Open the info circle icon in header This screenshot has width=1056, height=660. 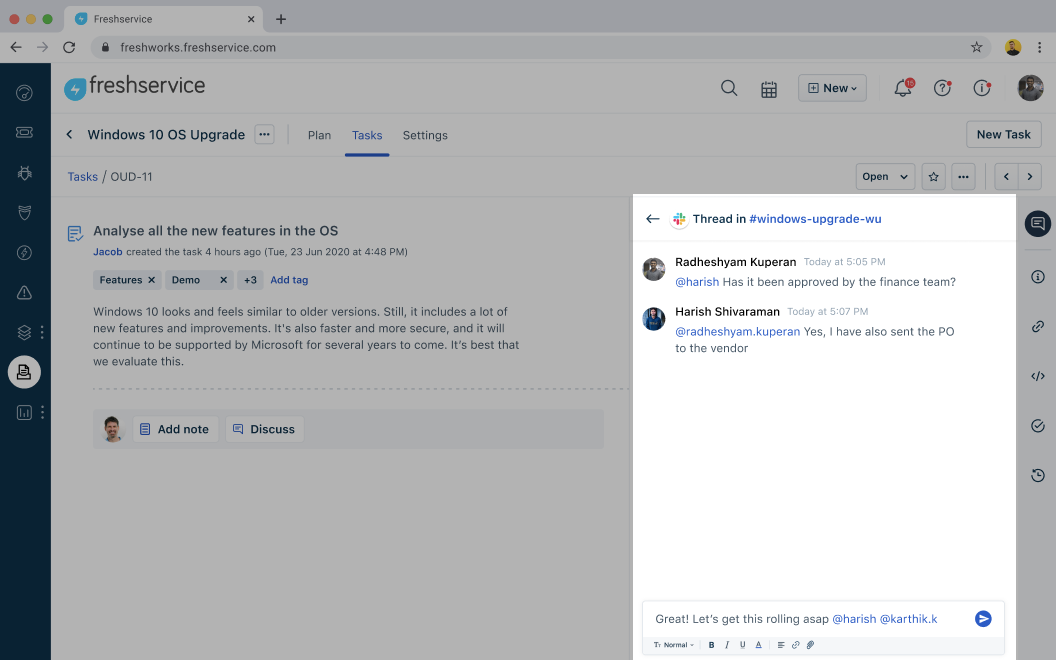(982, 88)
